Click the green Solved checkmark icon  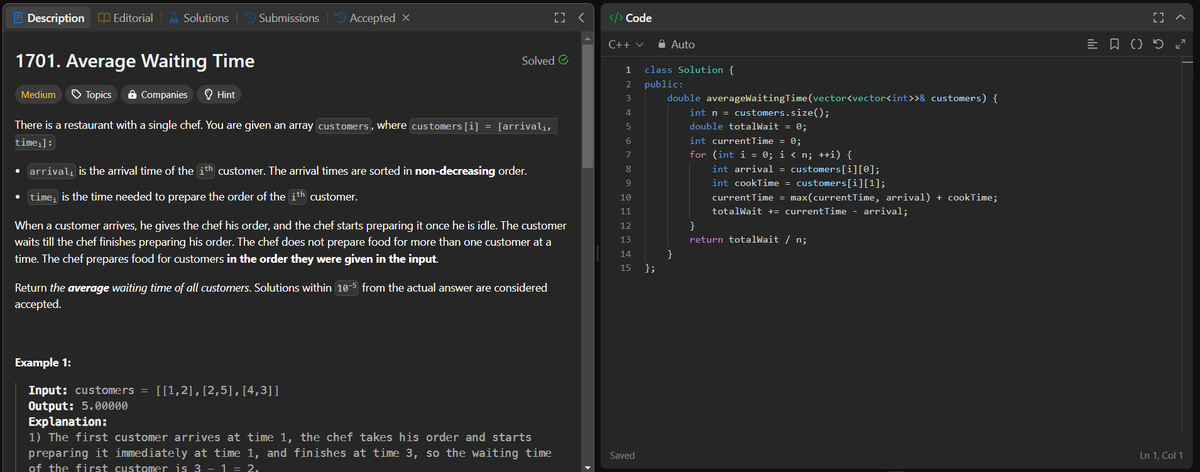(564, 61)
